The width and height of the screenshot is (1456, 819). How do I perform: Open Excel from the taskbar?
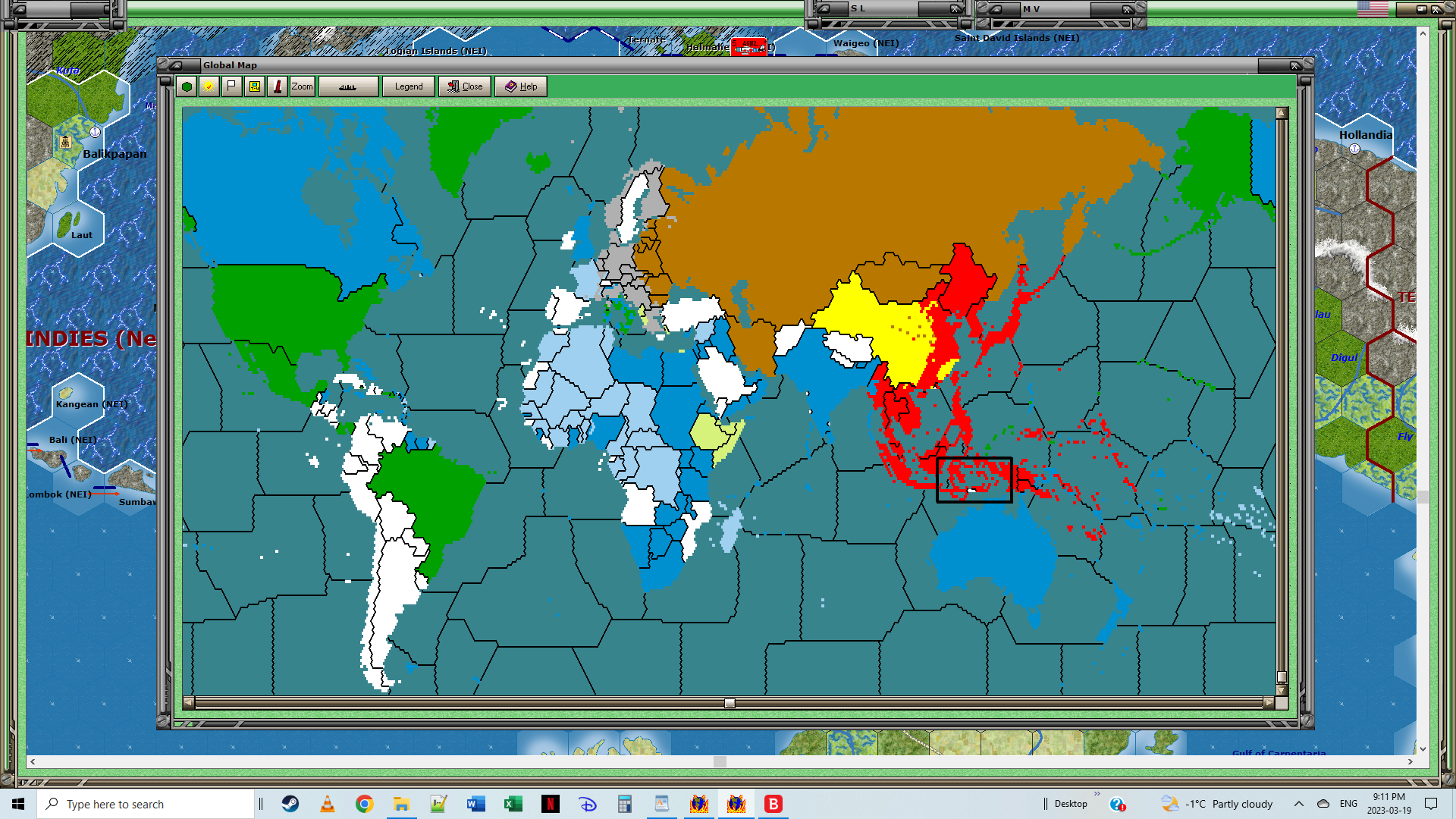pyautogui.click(x=513, y=804)
